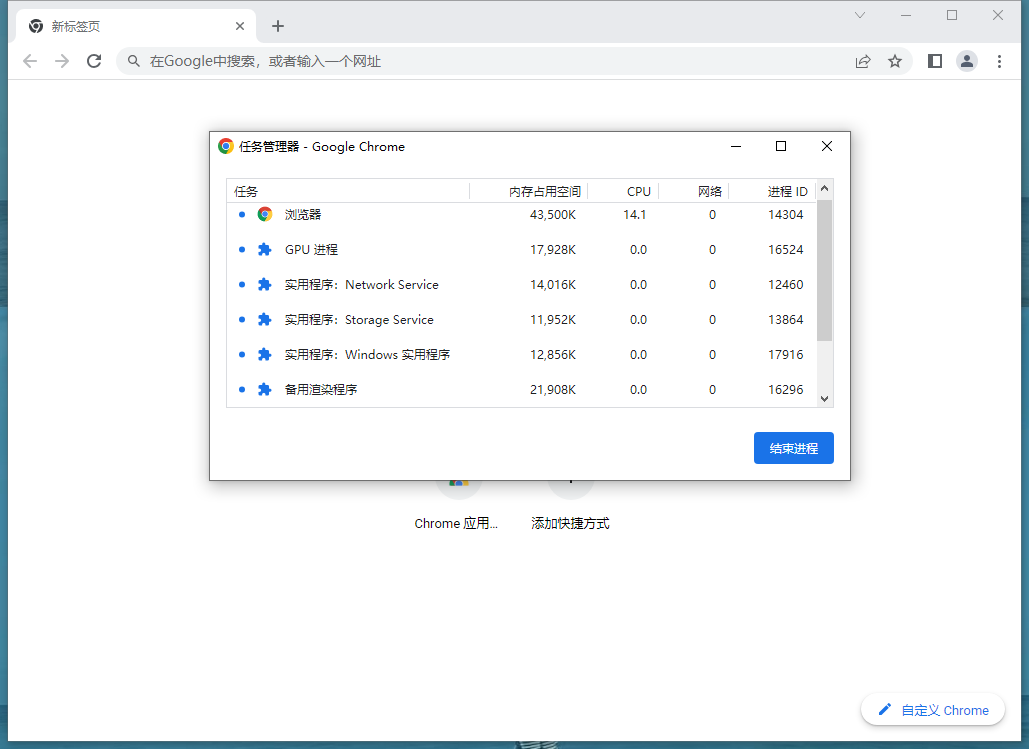Click the puzzle icon beside Storage Service
Viewport: 1029px width, 749px height.
tap(264, 320)
